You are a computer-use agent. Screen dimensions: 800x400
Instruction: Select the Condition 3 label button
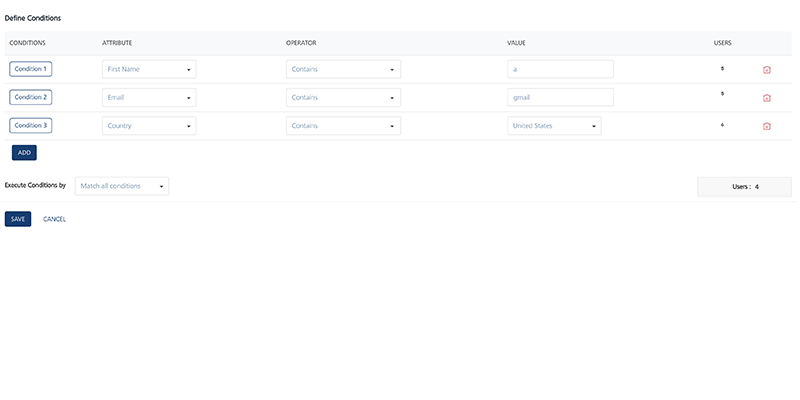pos(31,125)
